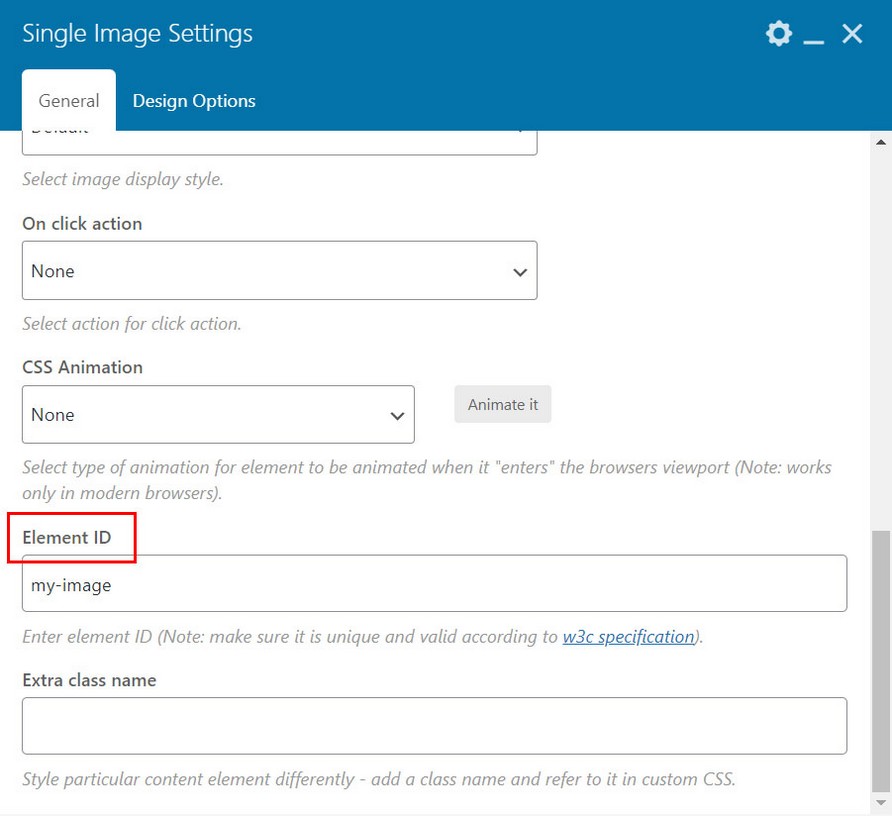Screen dimensions: 892x816
Task: Close the Single Image Settings dialog
Action: pyautogui.click(x=852, y=34)
